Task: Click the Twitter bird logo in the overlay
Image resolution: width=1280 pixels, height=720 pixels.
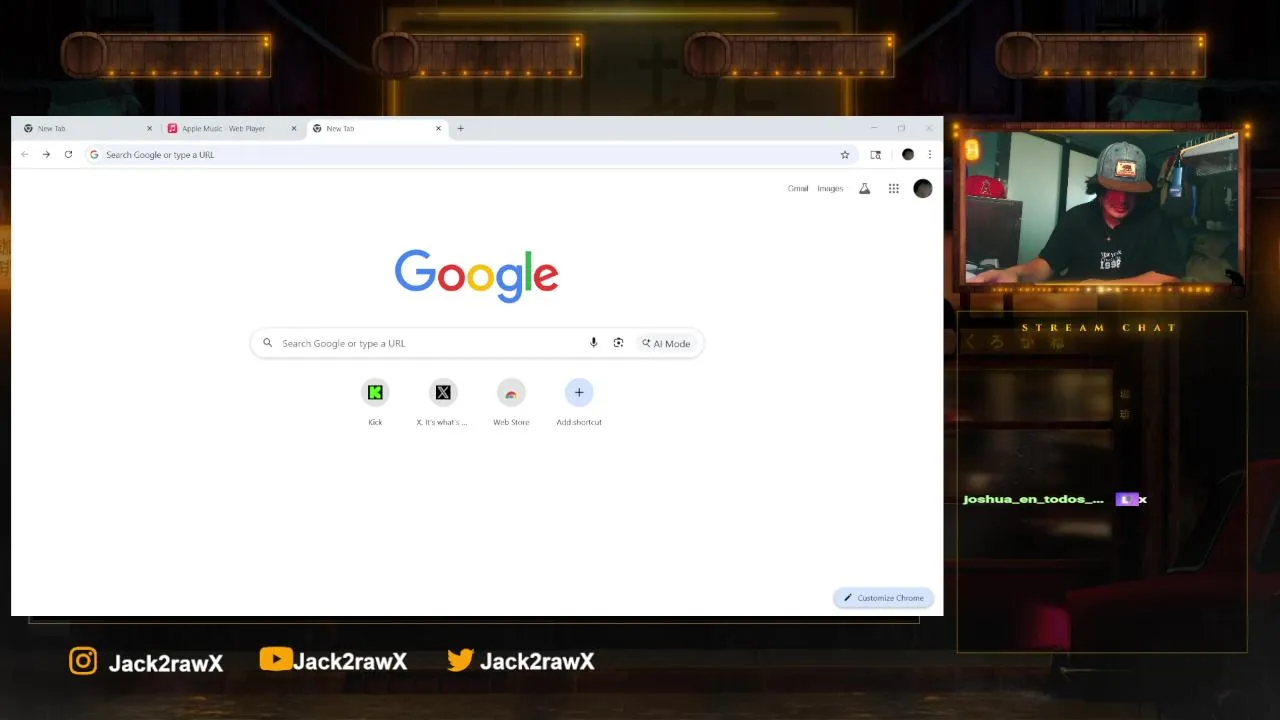Action: (460, 660)
